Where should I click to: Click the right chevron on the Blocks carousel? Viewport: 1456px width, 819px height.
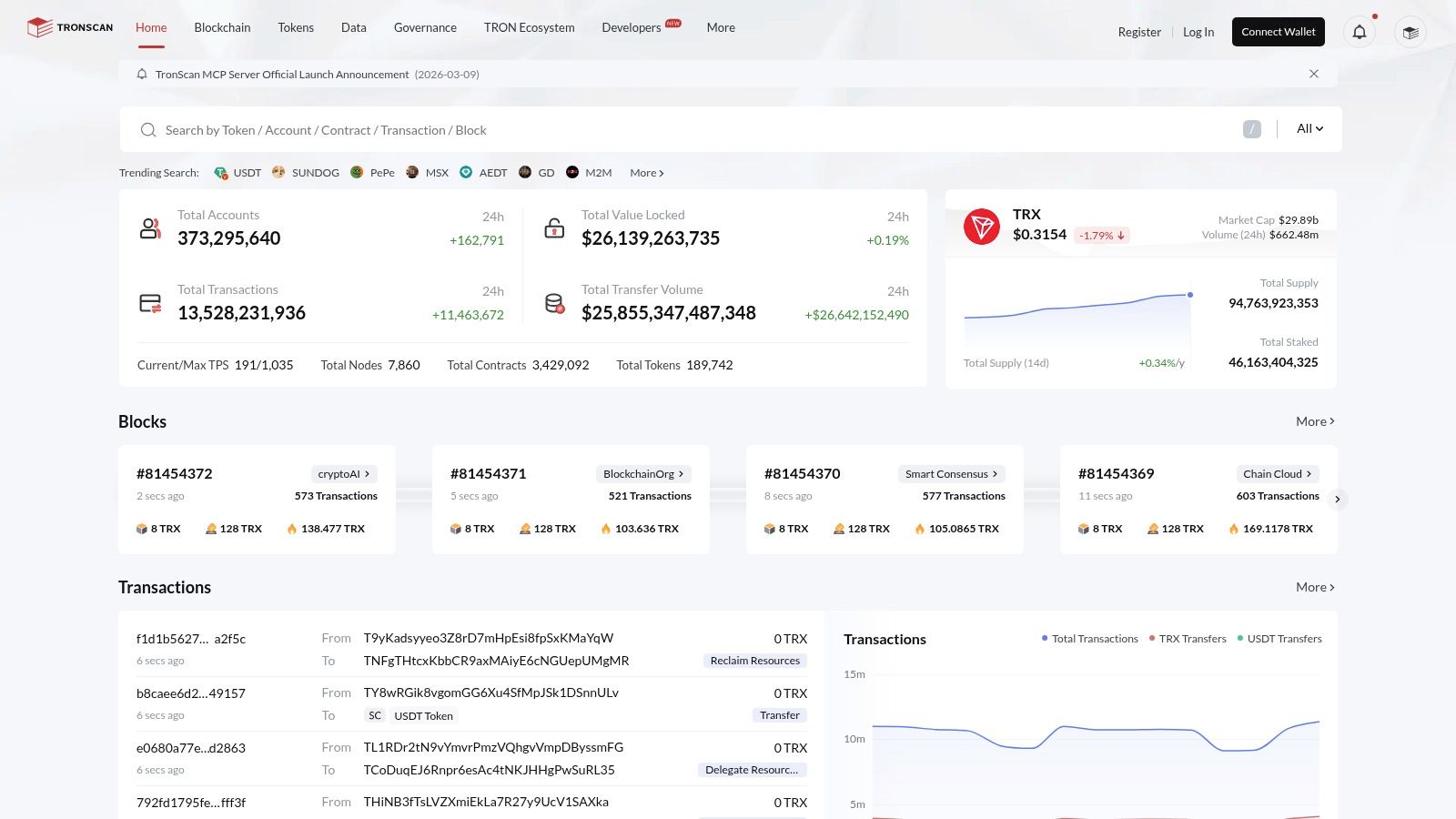pos(1338,499)
